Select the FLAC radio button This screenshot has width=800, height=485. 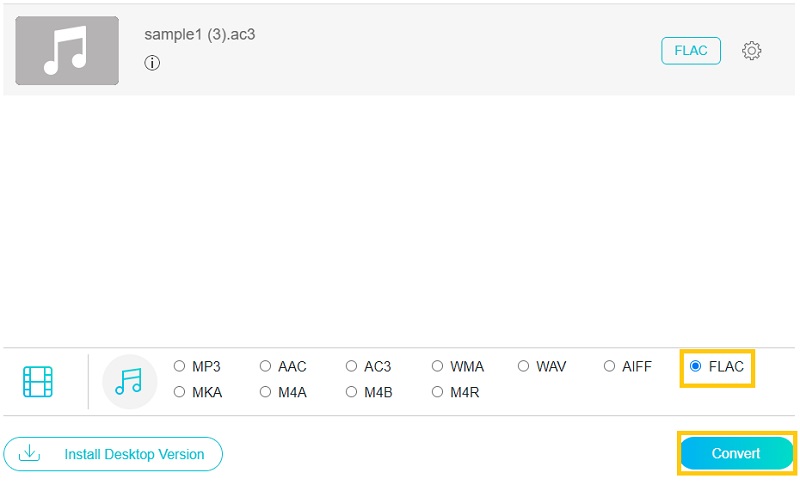[x=696, y=367]
